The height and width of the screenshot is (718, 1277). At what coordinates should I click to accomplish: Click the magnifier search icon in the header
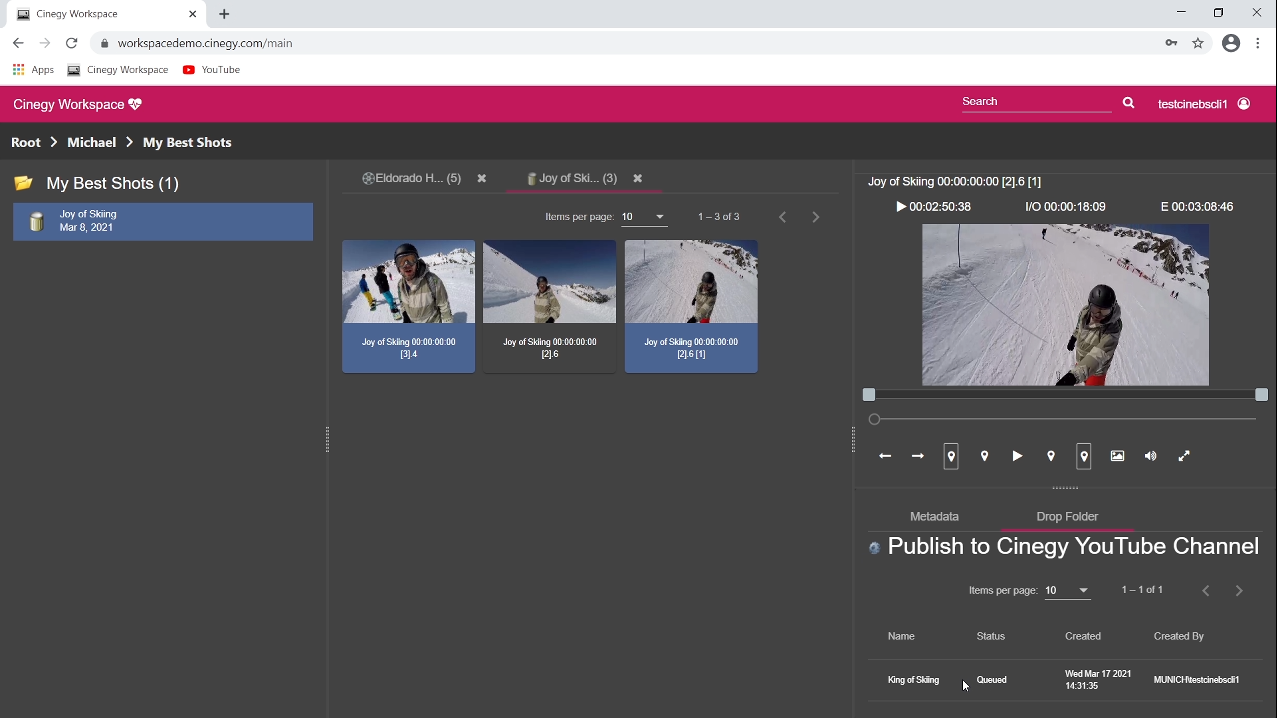pyautogui.click(x=1129, y=103)
